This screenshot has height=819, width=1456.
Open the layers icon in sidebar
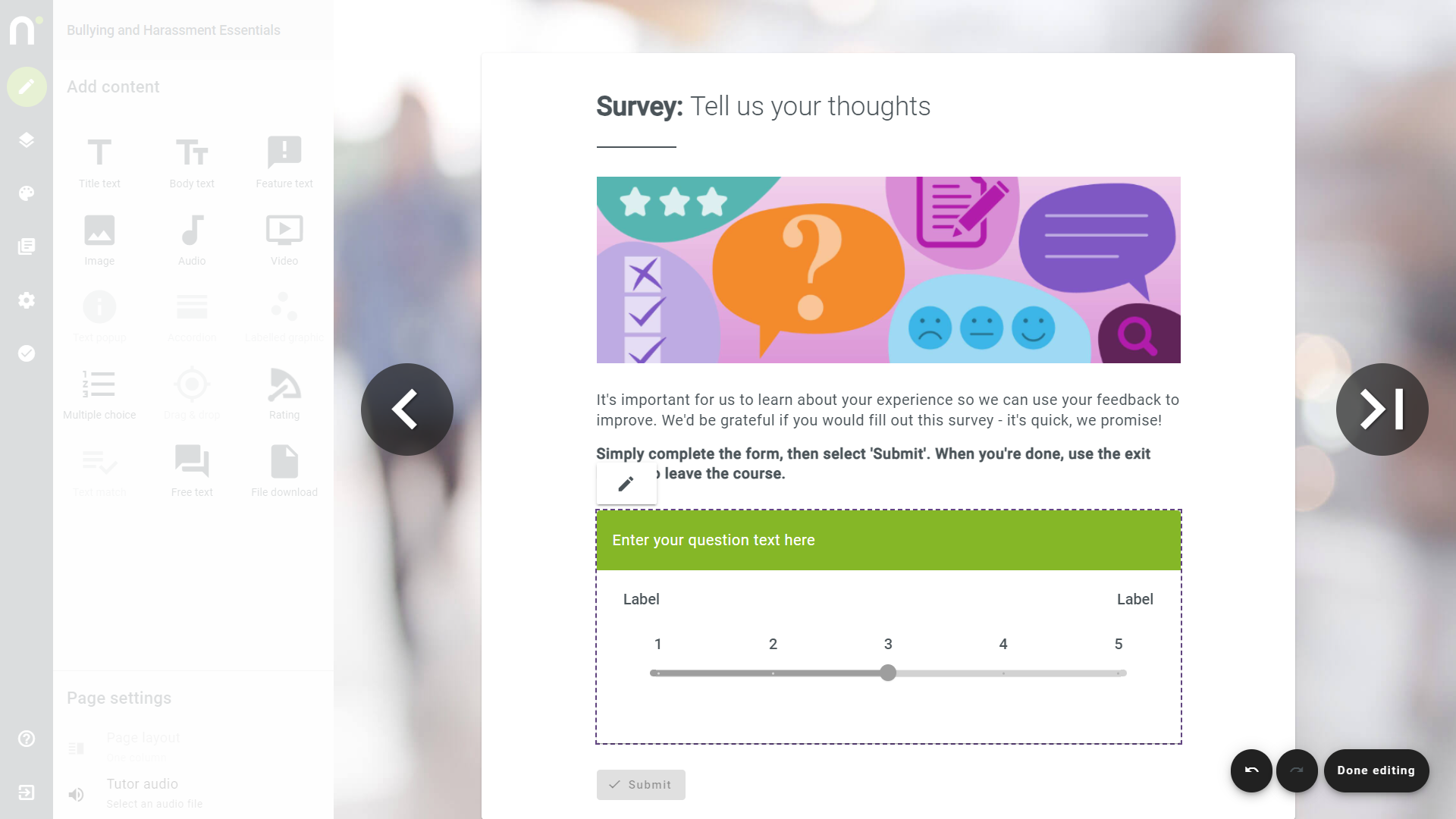pos(27,140)
